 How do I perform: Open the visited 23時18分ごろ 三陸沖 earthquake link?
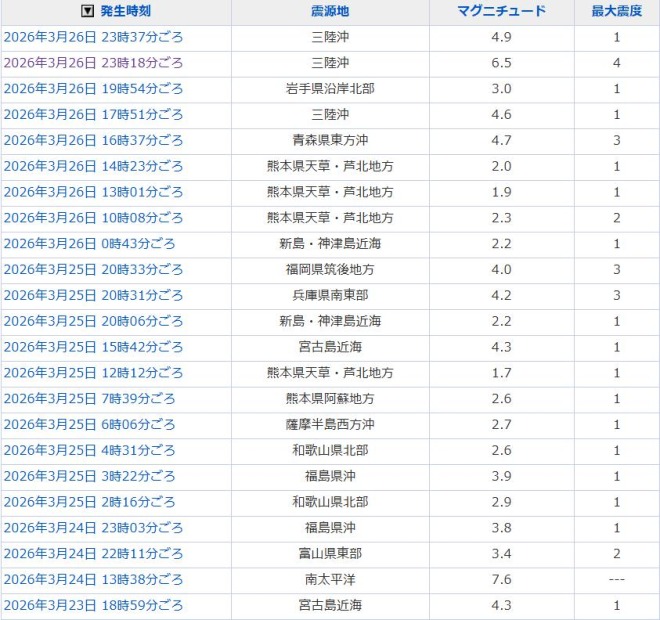(x=94, y=63)
